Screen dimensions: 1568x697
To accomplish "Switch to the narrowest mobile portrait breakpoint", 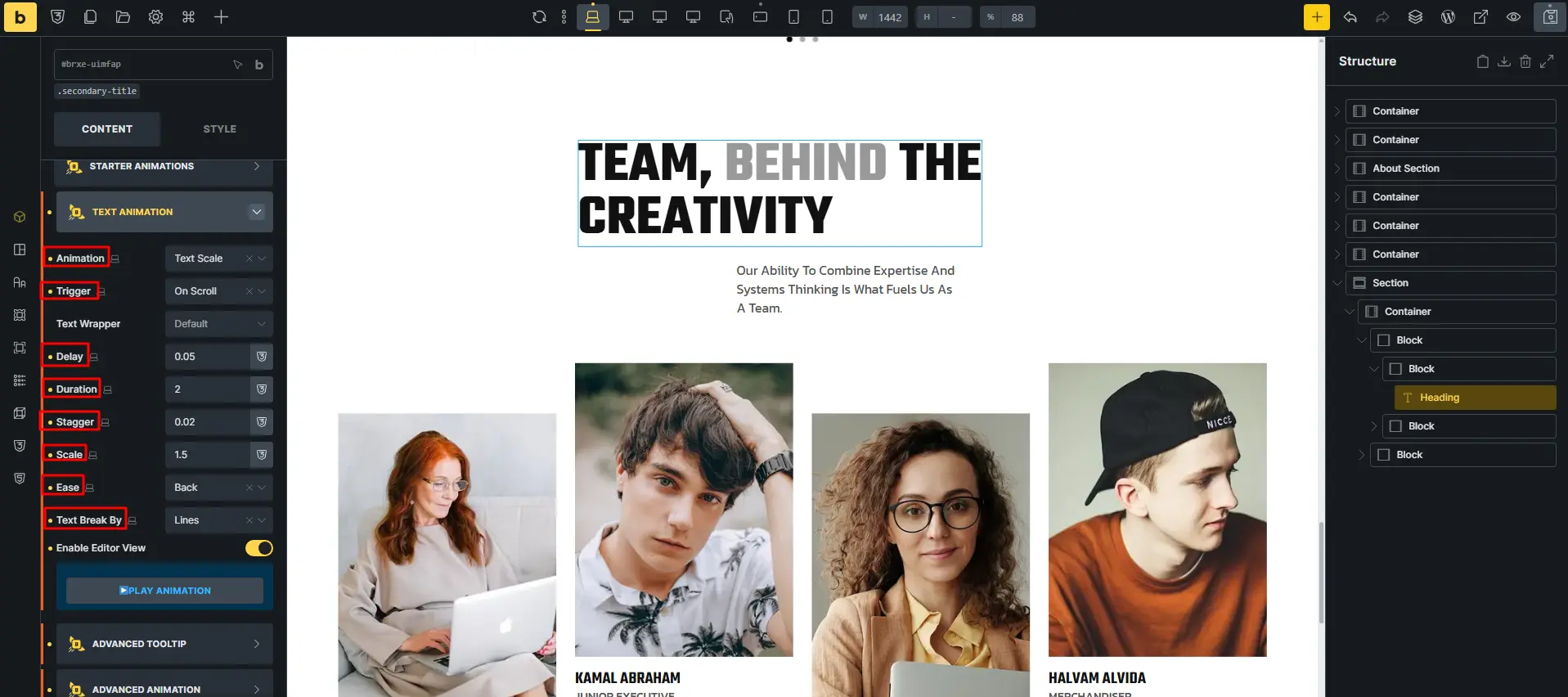I will point(827,17).
